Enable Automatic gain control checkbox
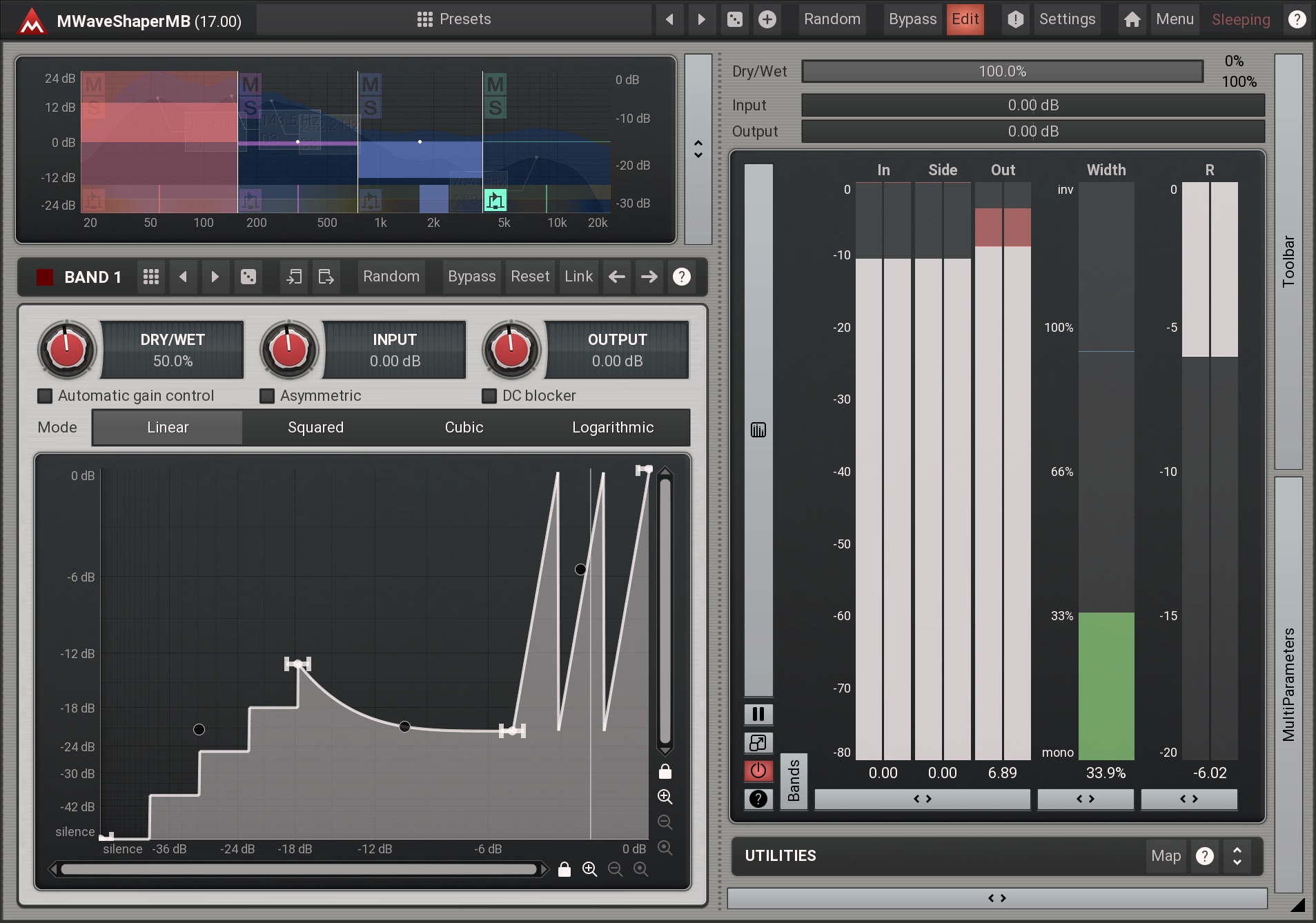This screenshot has width=1316, height=923. click(45, 396)
